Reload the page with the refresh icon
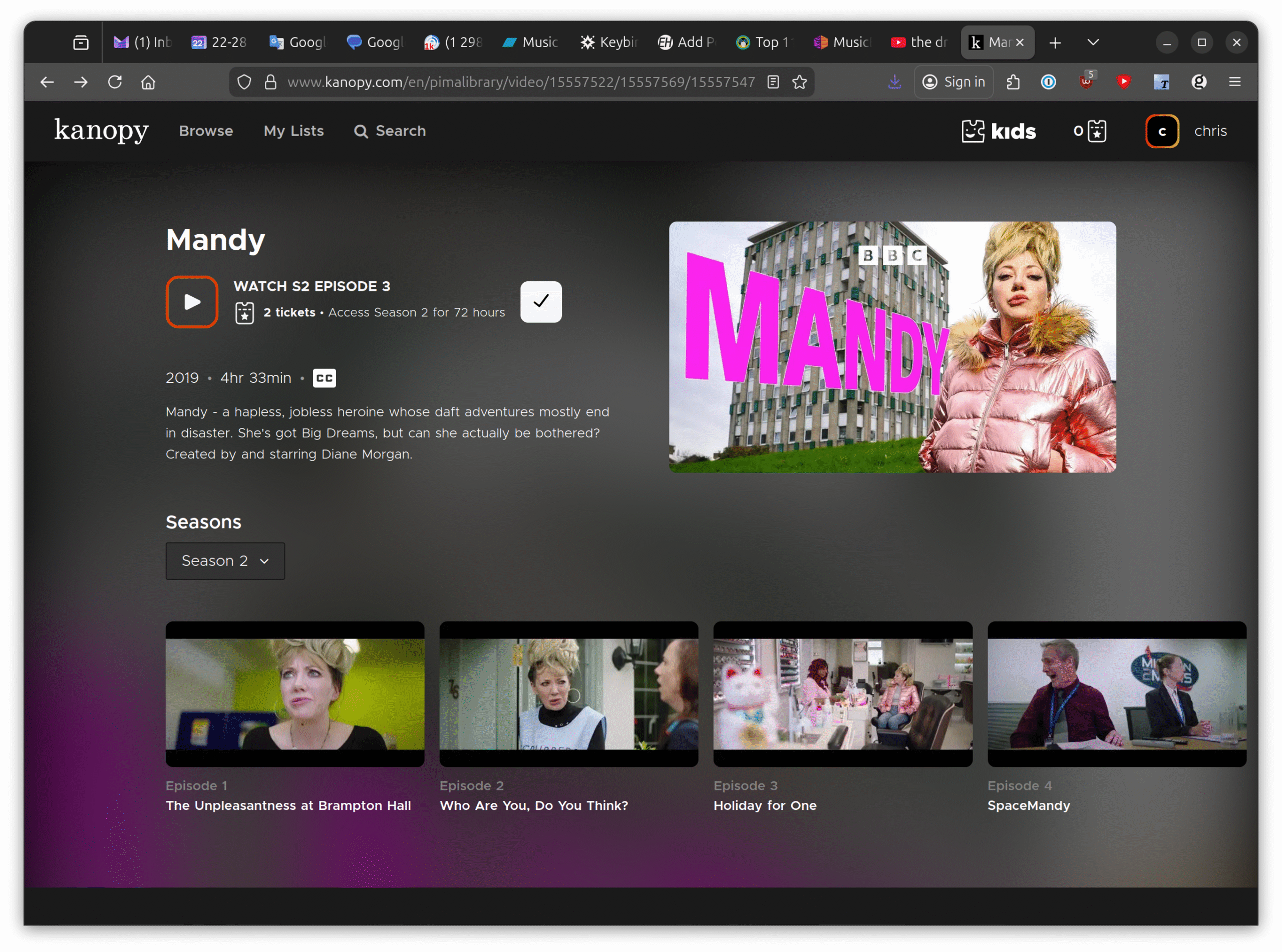The width and height of the screenshot is (1282, 952). 115,82
